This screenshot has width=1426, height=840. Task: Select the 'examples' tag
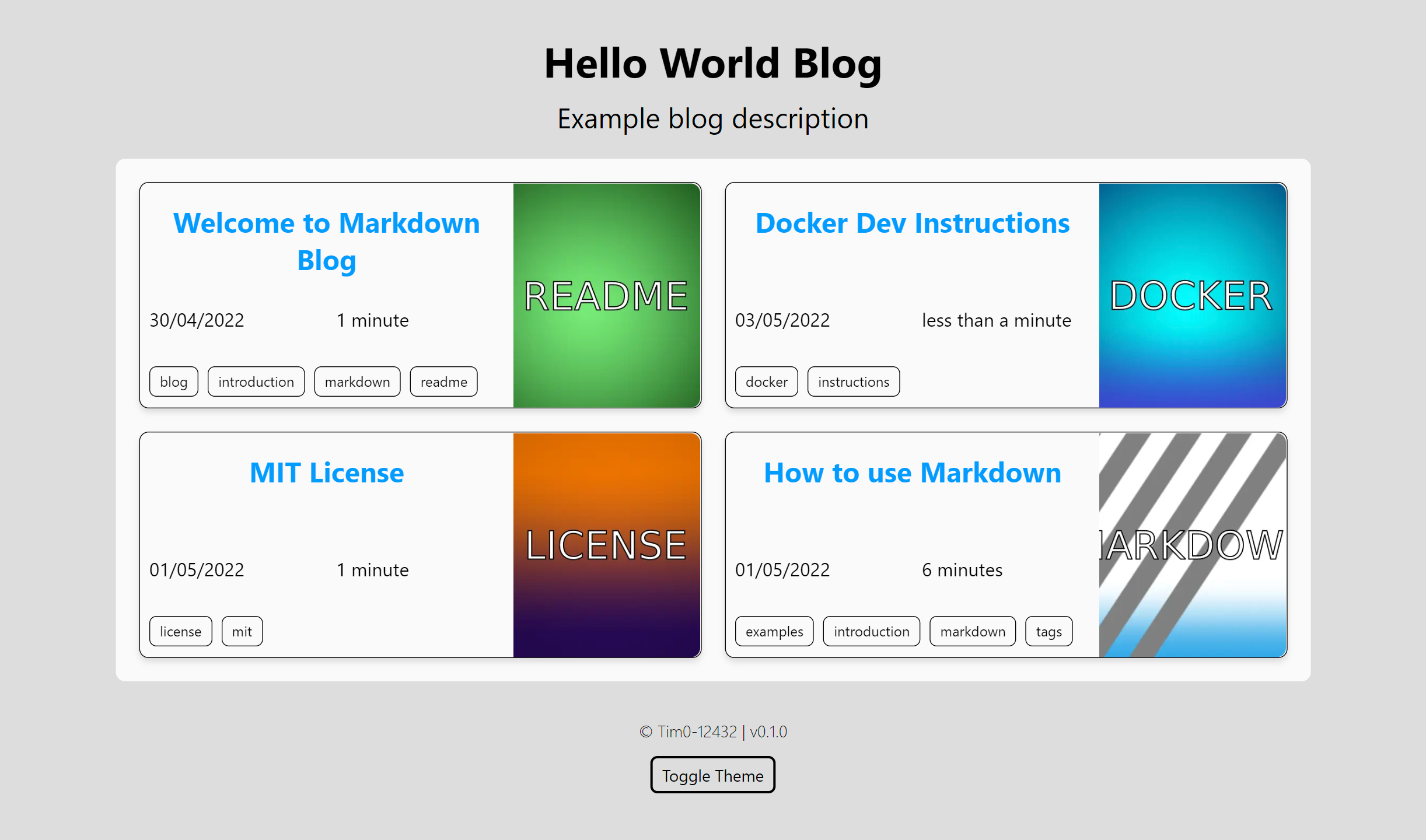tap(774, 632)
